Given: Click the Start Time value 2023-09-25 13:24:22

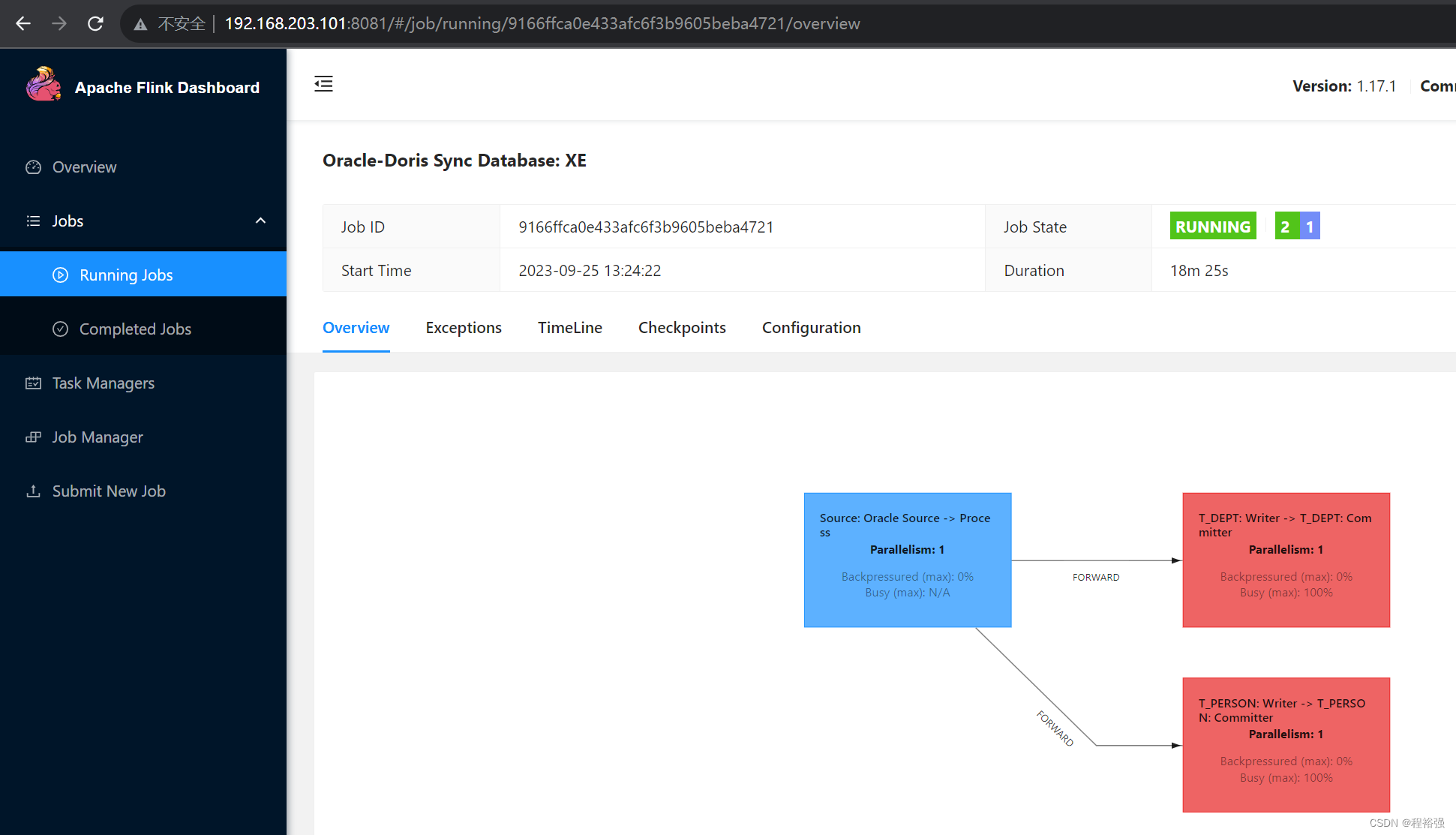Looking at the screenshot, I should click(x=590, y=271).
